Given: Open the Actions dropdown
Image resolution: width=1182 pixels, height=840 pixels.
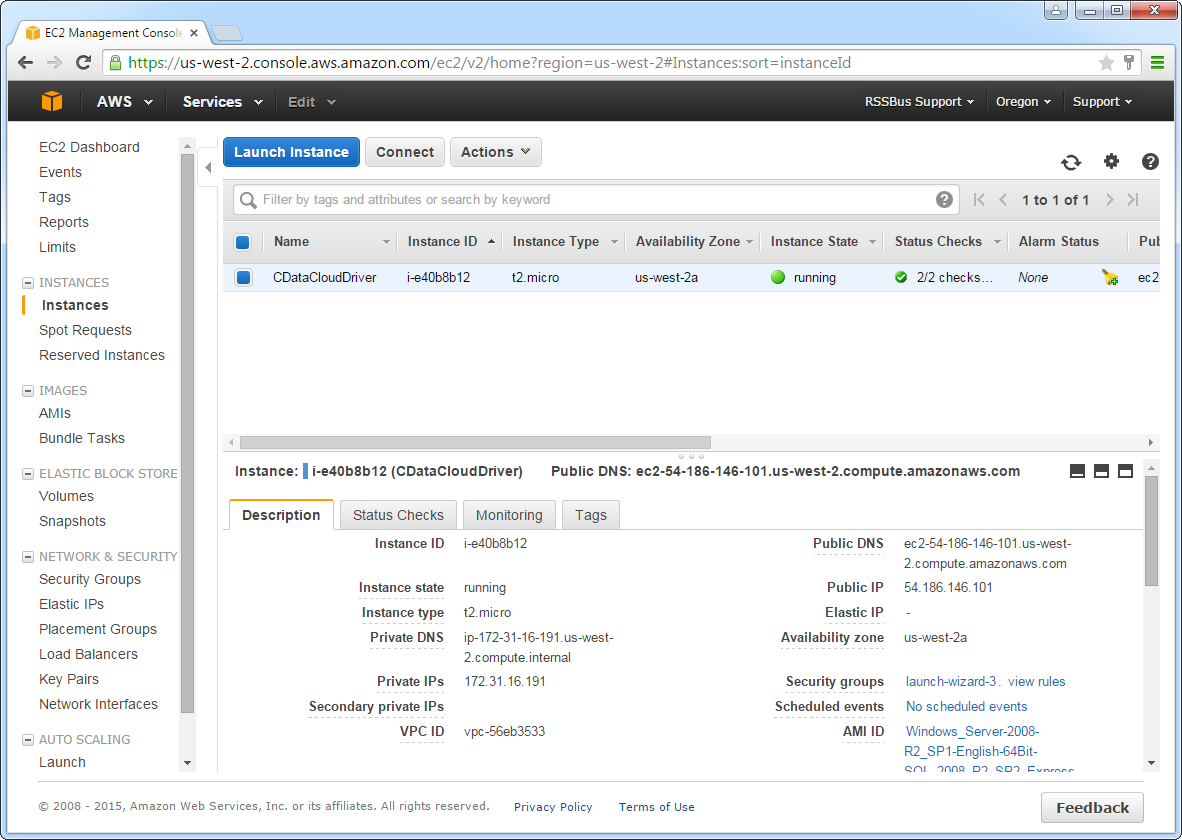Looking at the screenshot, I should (x=495, y=152).
